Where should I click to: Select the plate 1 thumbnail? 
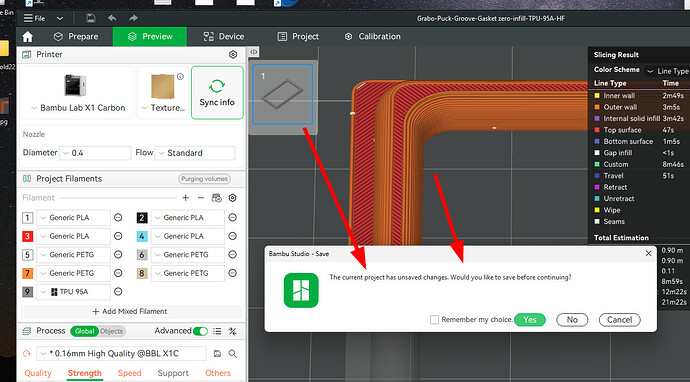pos(283,94)
